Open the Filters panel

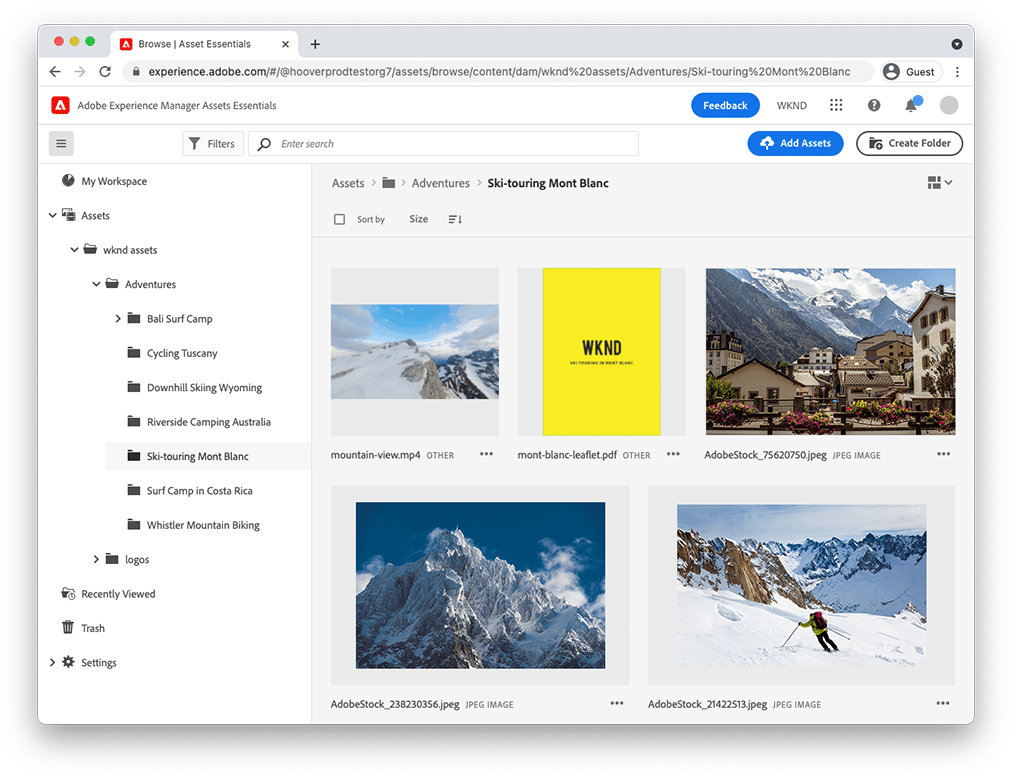212,143
